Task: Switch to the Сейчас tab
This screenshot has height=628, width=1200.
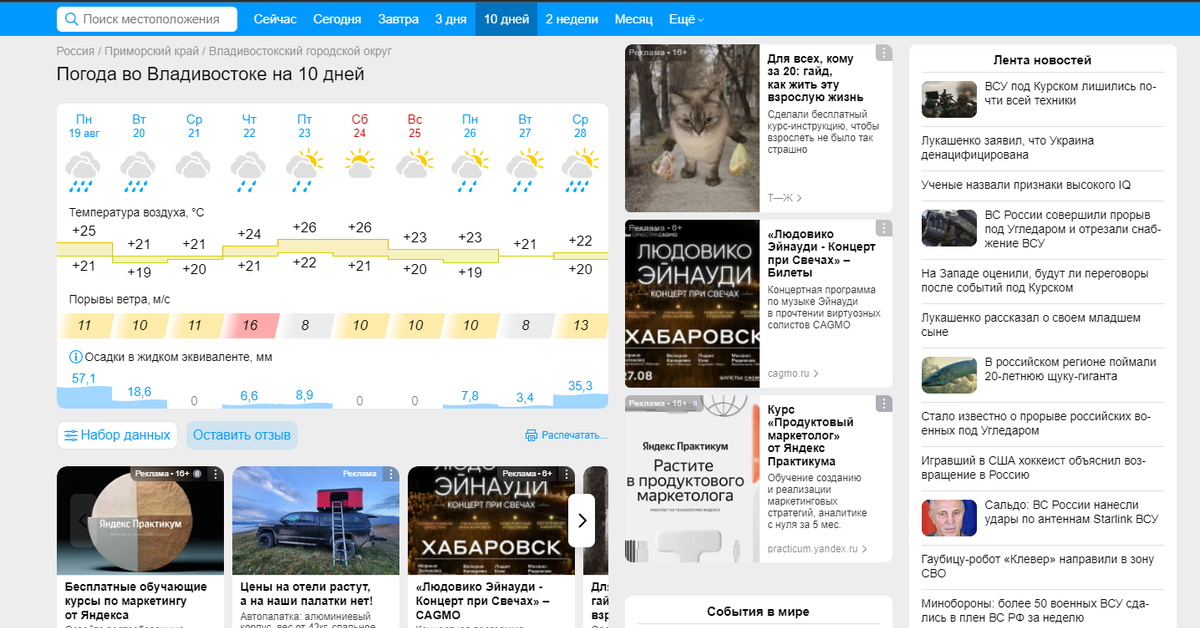Action: 275,19
